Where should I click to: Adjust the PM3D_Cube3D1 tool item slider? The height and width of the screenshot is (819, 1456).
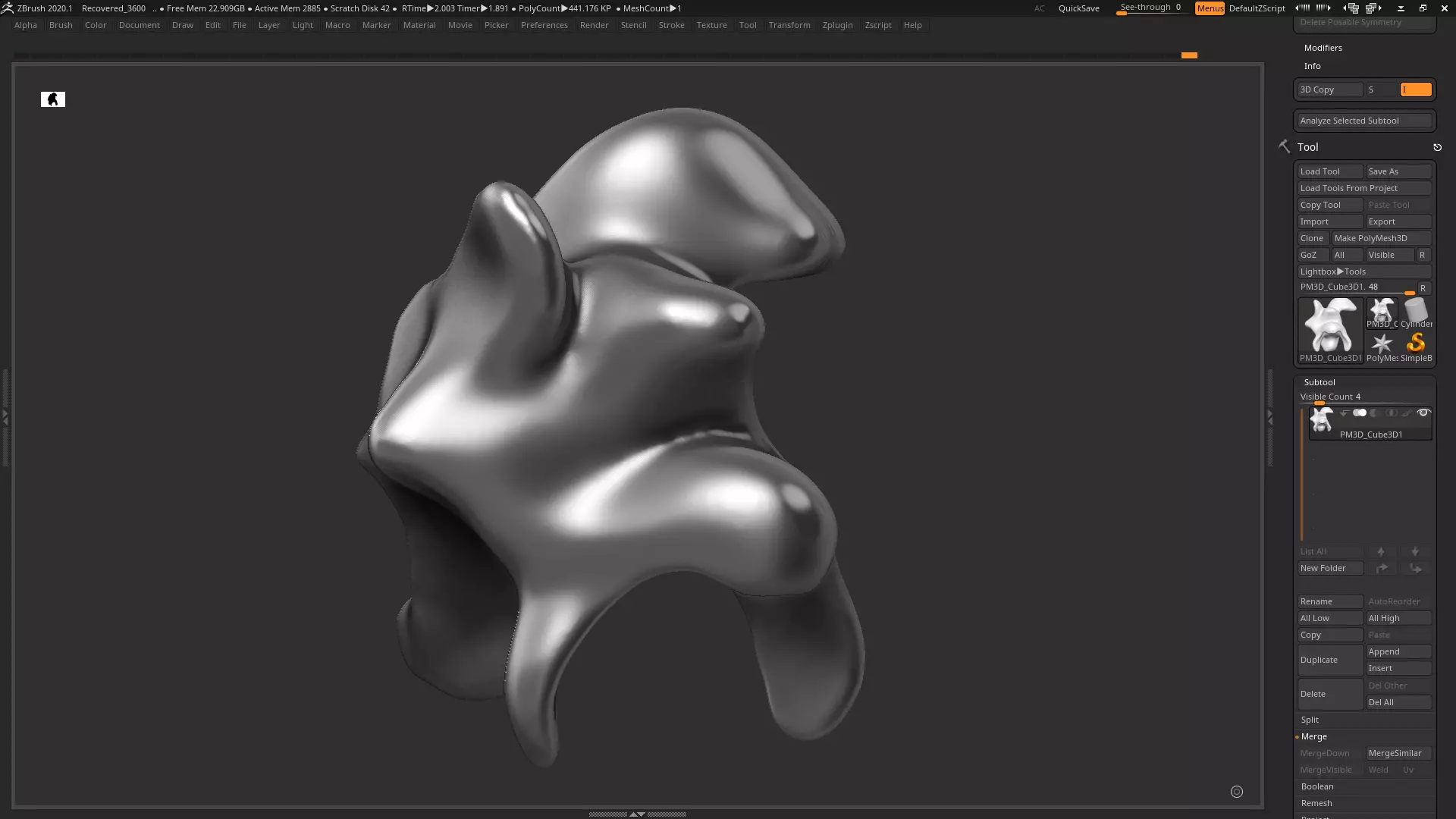point(1357,287)
